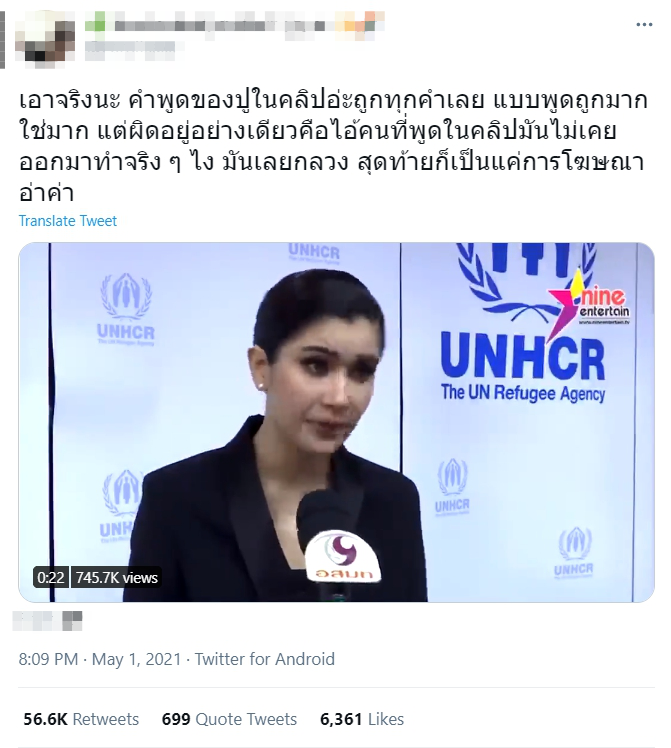View the 6,361 Likes list
Screen dimensions: 671x748
(x=362, y=719)
